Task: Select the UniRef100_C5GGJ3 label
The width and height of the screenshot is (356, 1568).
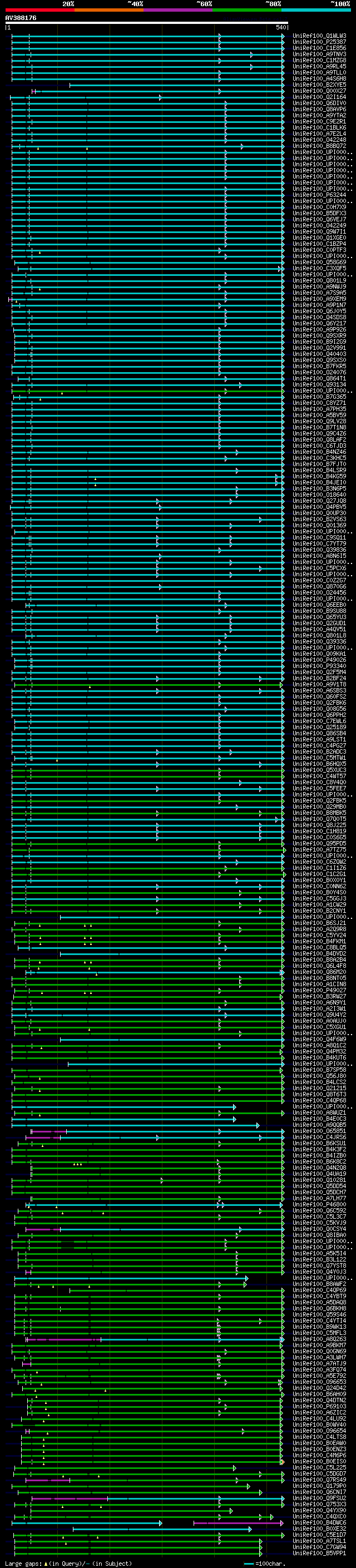Action: click(319, 898)
